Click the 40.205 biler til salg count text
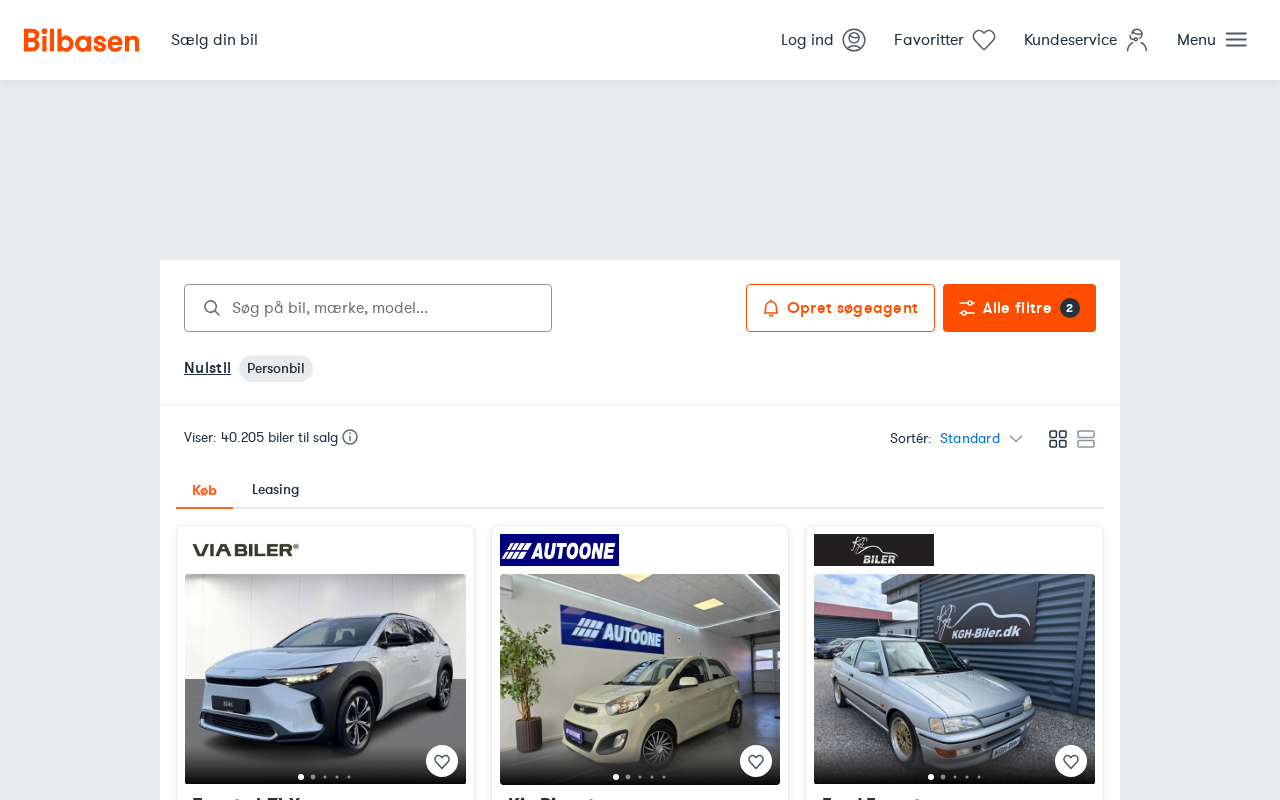 280,437
